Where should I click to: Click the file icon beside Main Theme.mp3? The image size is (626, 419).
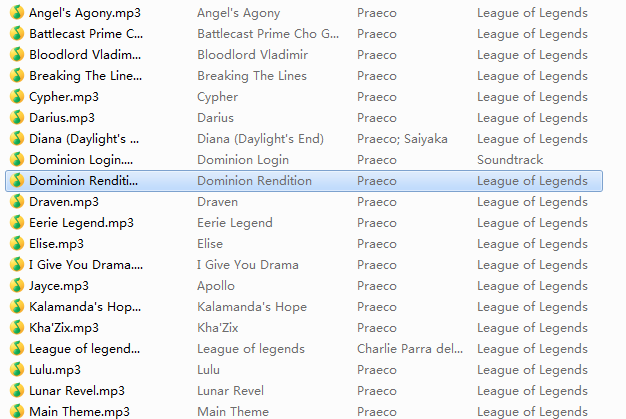[x=17, y=411]
